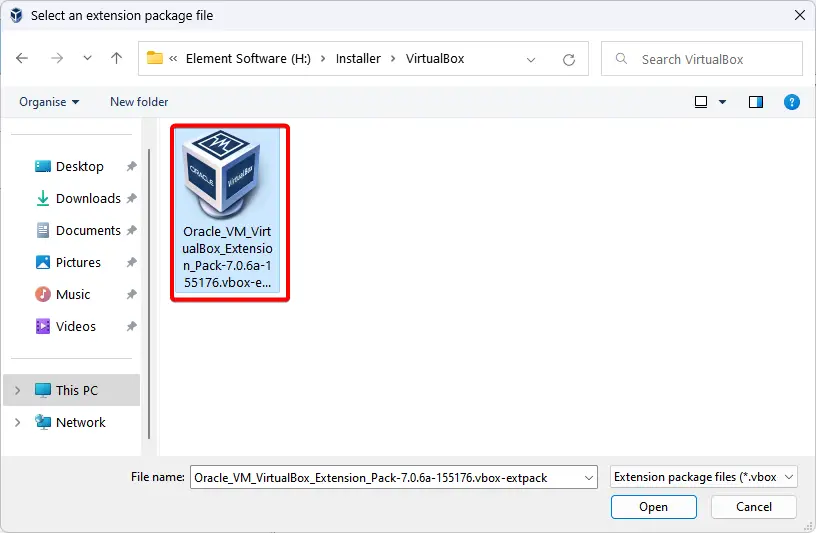Click the Open button
816x533 pixels.
coord(654,507)
